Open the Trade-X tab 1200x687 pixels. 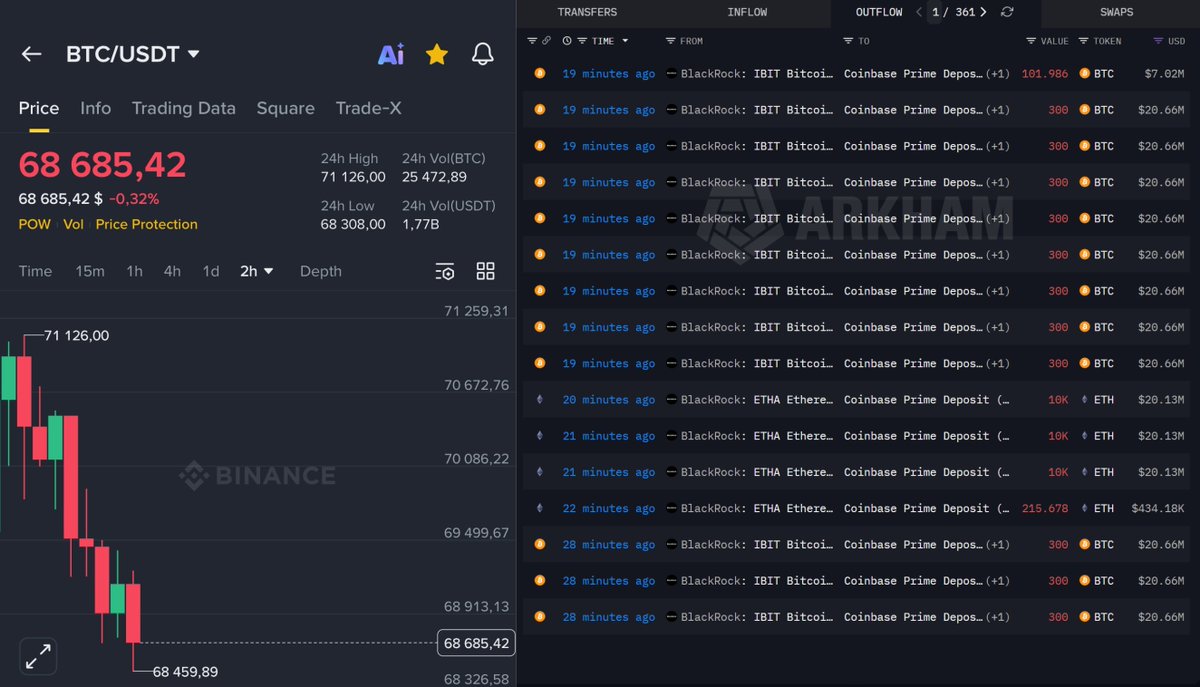pyautogui.click(x=368, y=108)
